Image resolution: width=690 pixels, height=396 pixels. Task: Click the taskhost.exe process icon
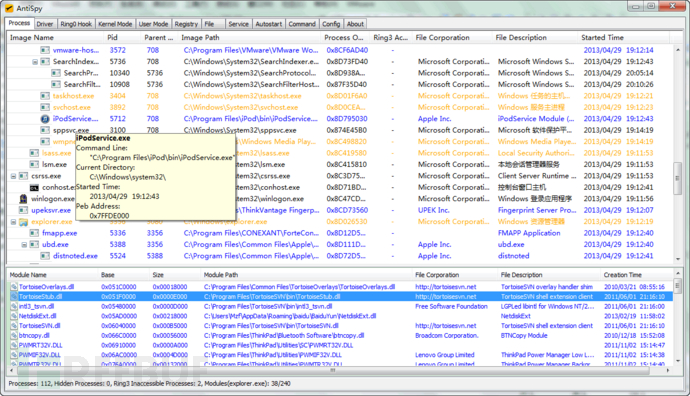[x=45, y=96]
